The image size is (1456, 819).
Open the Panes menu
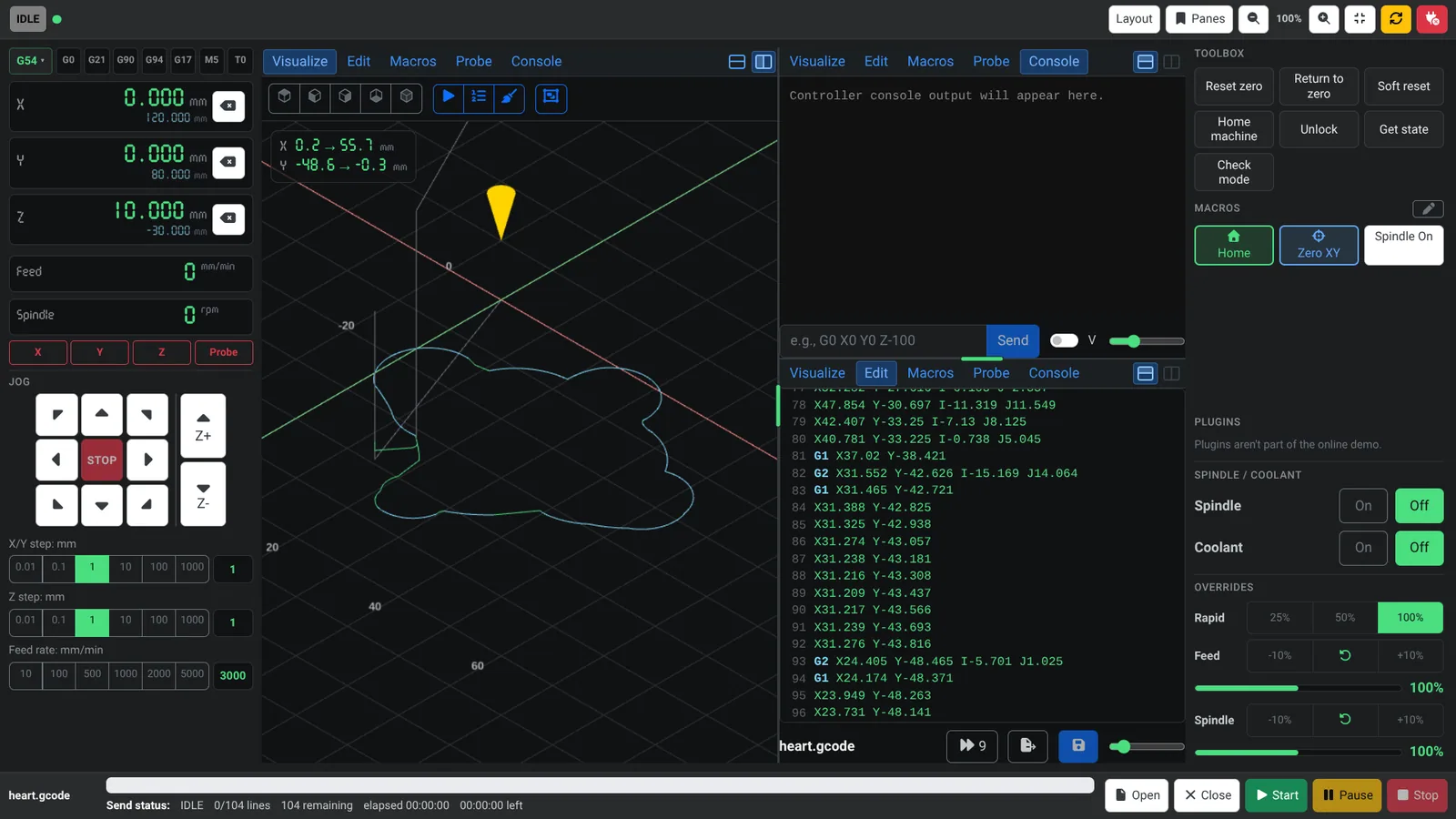[x=1199, y=18]
